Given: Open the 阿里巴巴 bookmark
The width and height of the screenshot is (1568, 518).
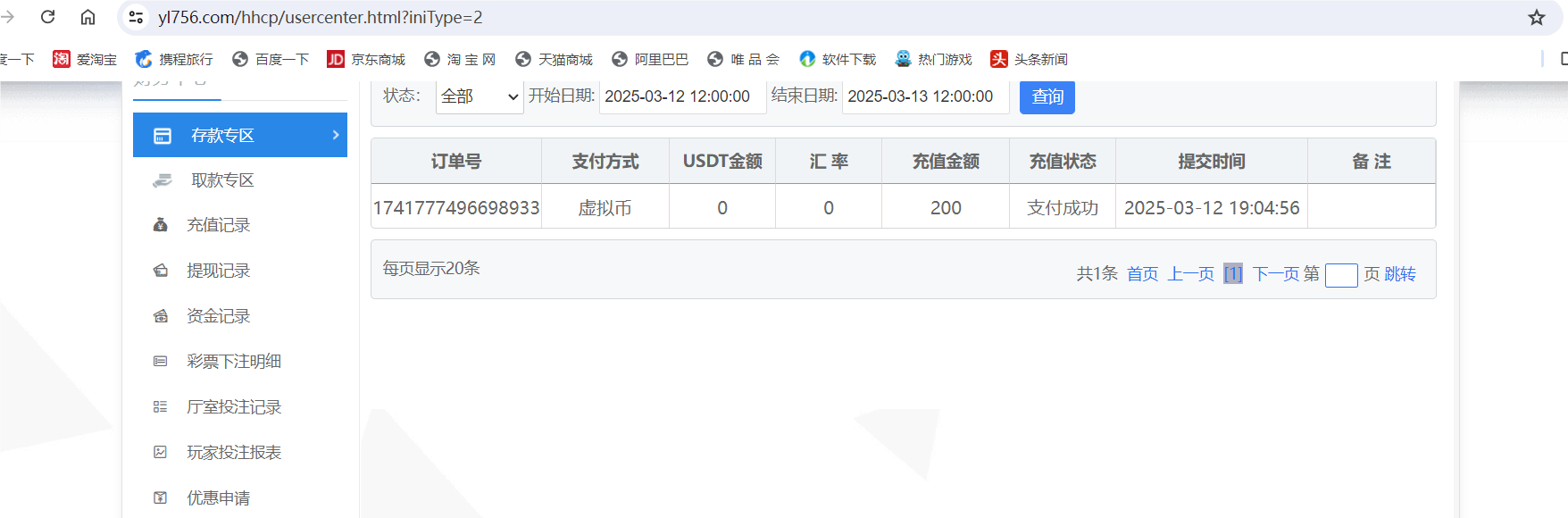Looking at the screenshot, I should click(x=650, y=59).
